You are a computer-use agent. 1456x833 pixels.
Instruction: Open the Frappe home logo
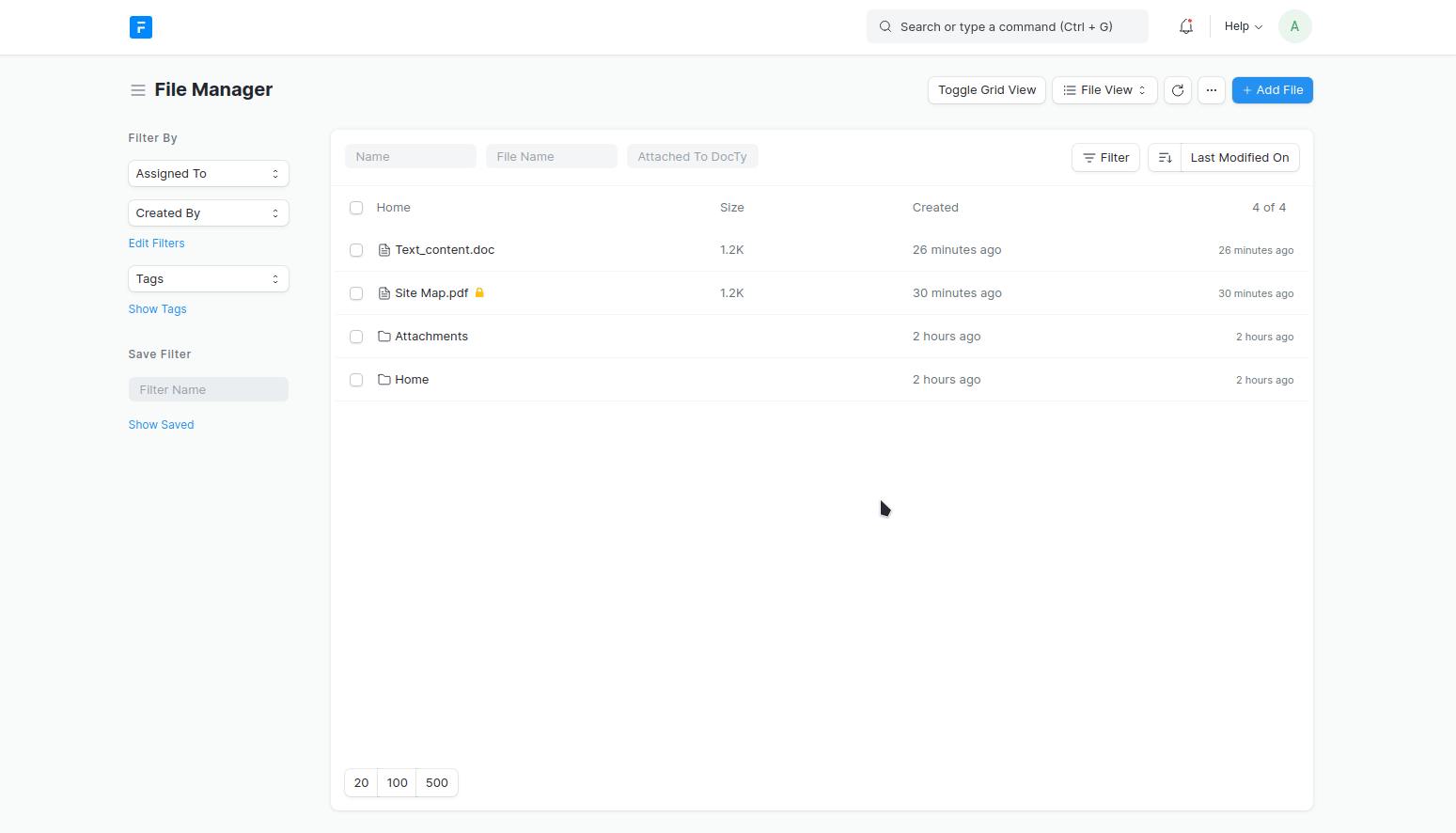click(141, 27)
